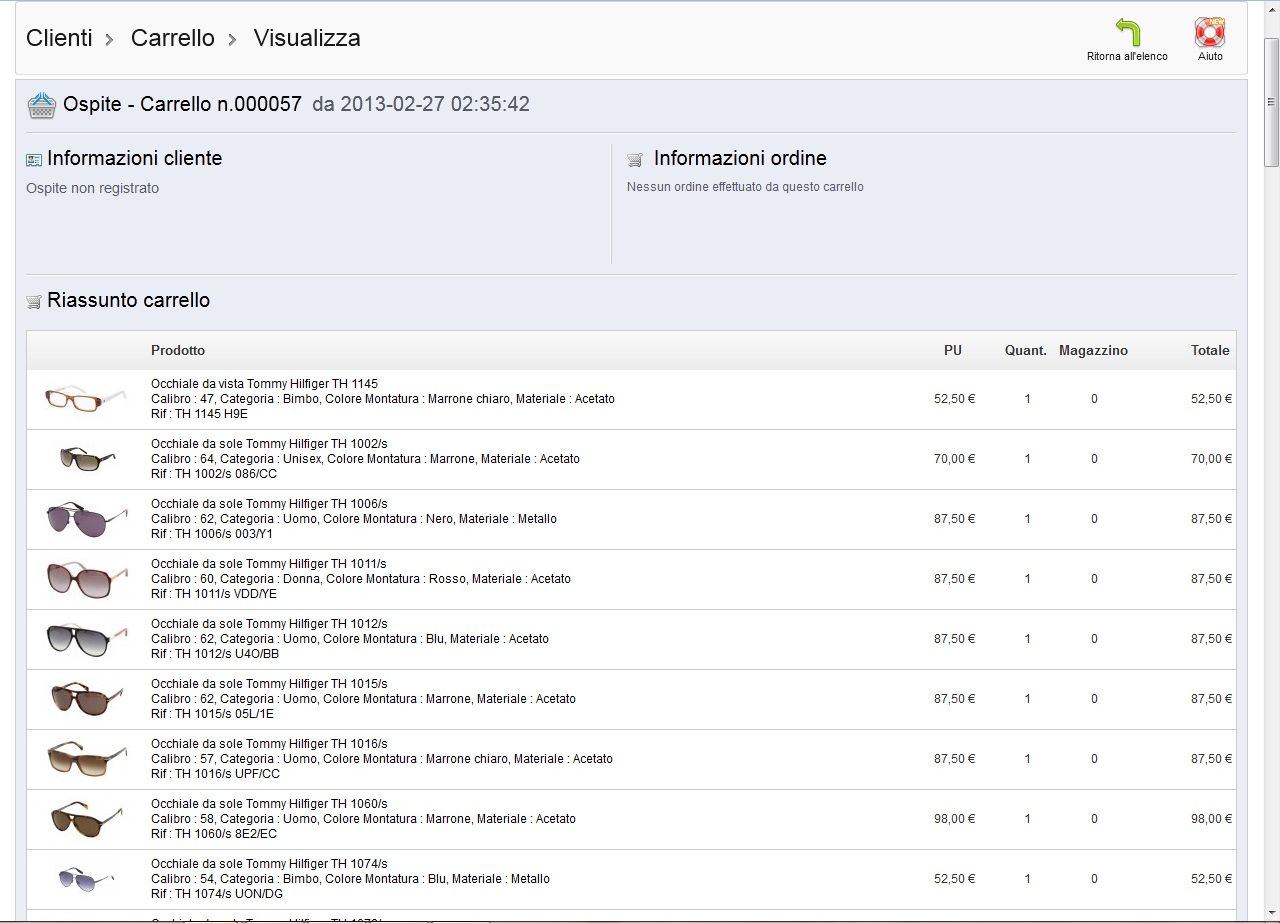Viewport: 1280px width, 923px height.
Task: Click the 98,00 € total of TH 1060/s
Action: [x=1211, y=819]
